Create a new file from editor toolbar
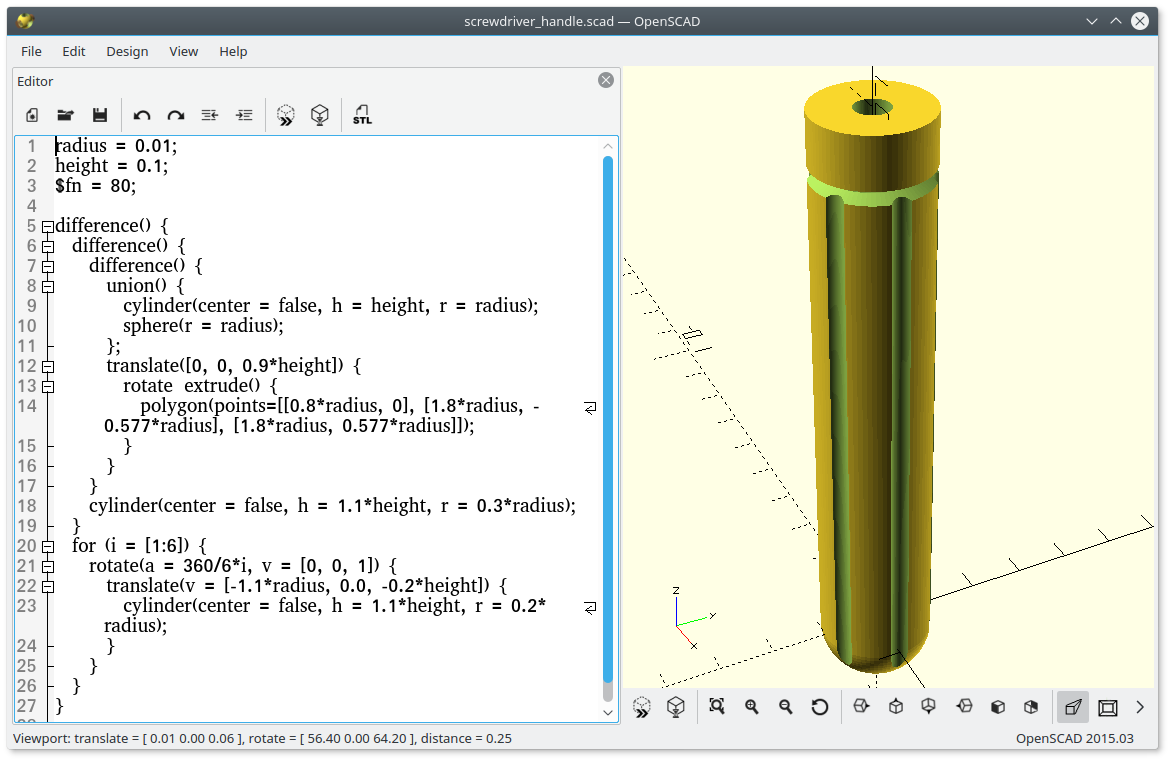Viewport: 1171px width, 762px height. tap(31, 115)
